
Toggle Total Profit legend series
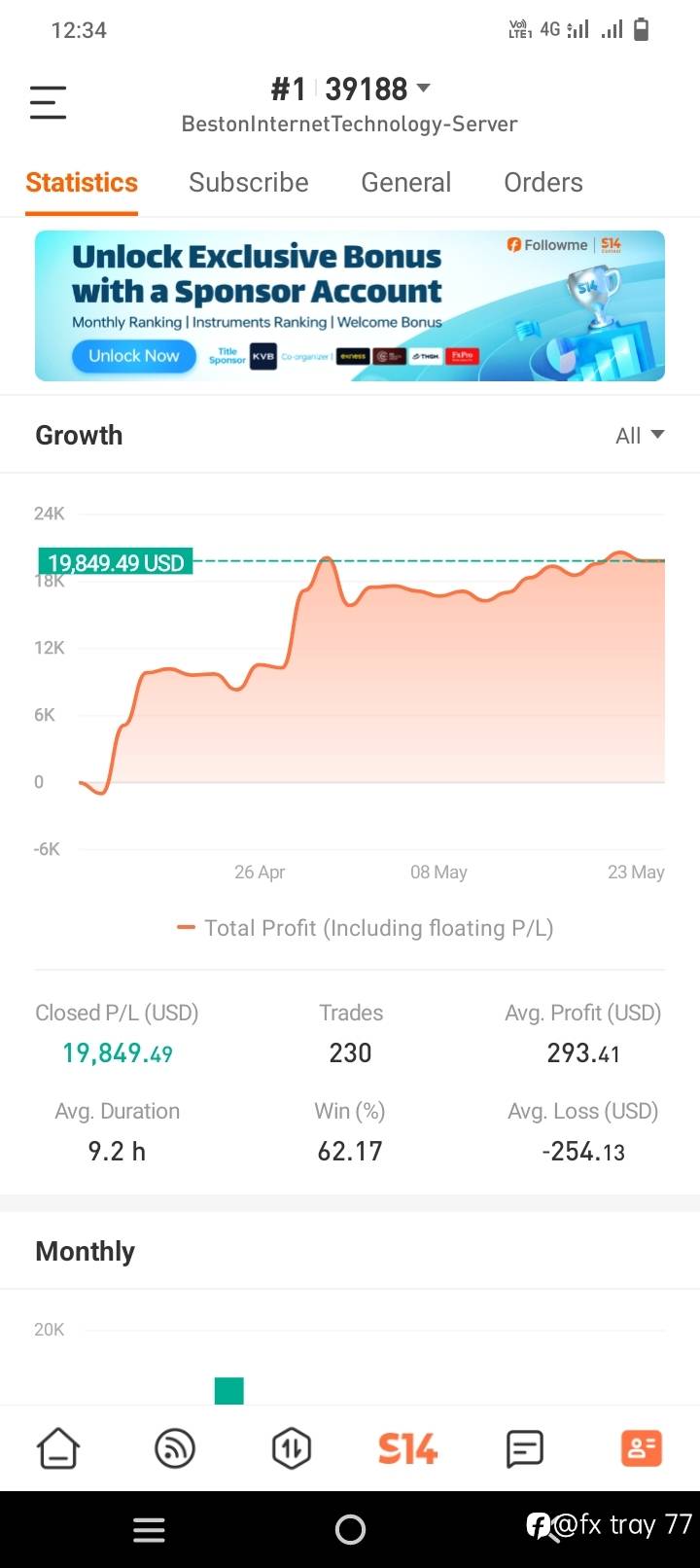pos(365,928)
